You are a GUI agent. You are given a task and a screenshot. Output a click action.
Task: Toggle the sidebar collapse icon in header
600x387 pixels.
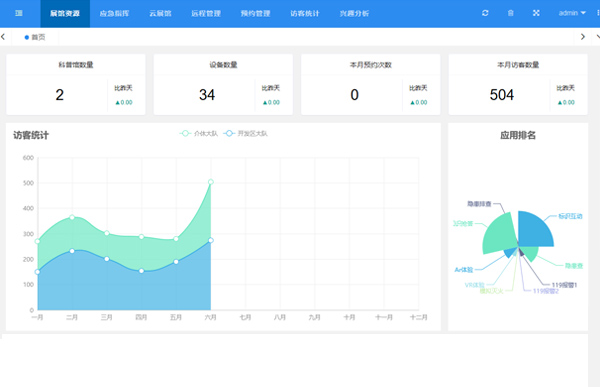(19, 13)
